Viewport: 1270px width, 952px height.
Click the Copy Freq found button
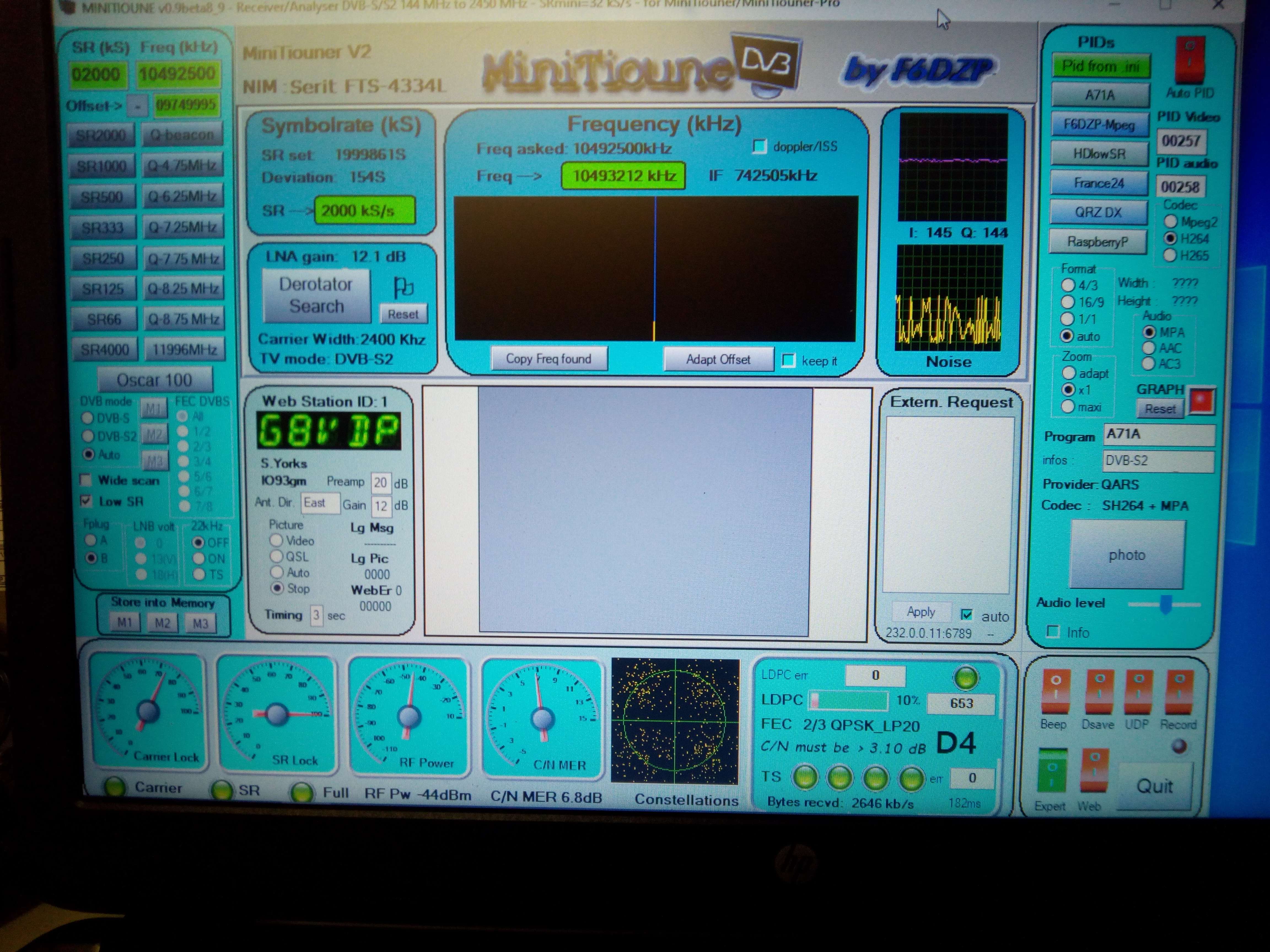(x=549, y=359)
